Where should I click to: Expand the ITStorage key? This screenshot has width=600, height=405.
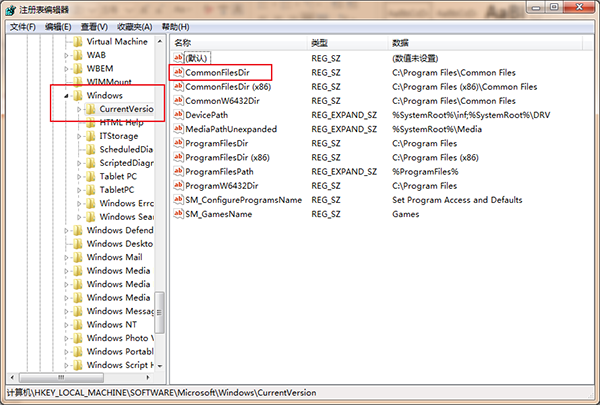[79, 136]
